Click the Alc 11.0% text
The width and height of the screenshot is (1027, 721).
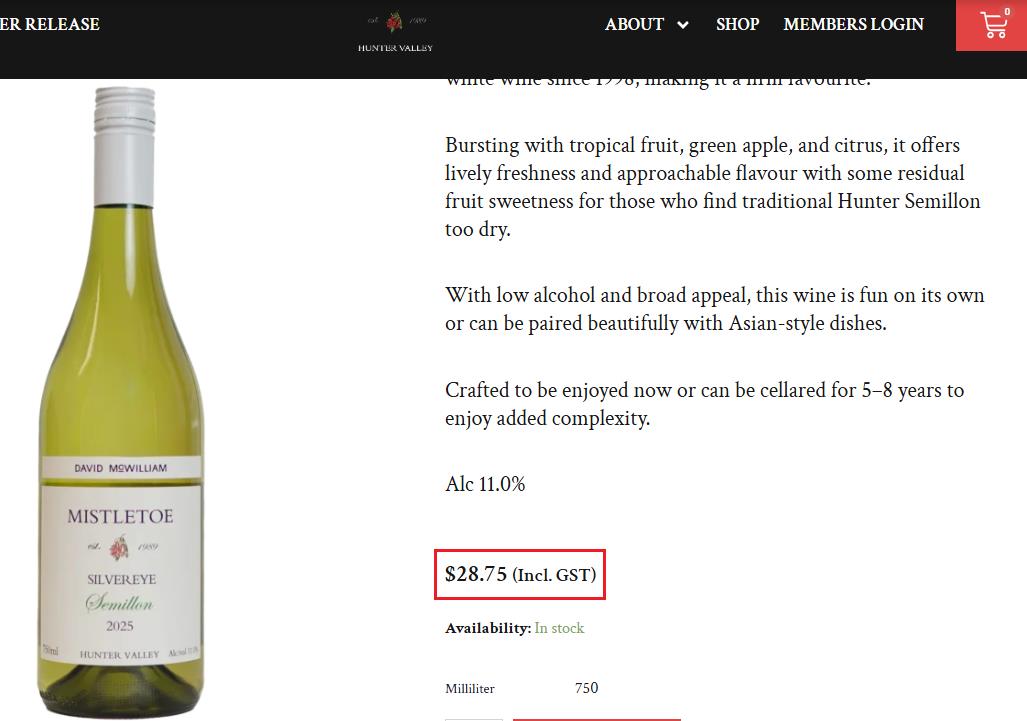coord(485,484)
